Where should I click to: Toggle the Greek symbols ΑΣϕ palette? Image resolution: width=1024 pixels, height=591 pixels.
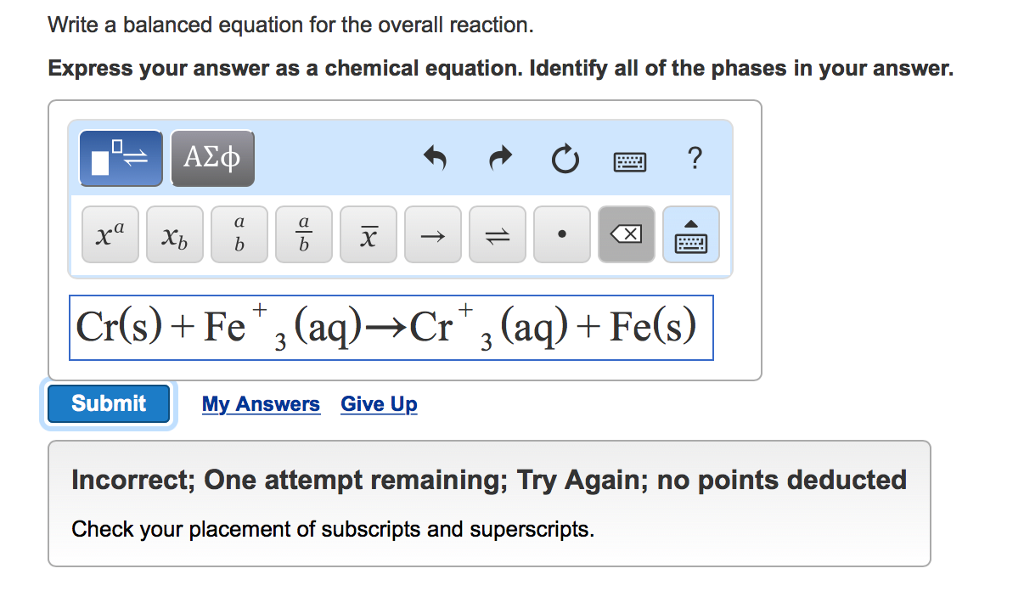point(213,158)
